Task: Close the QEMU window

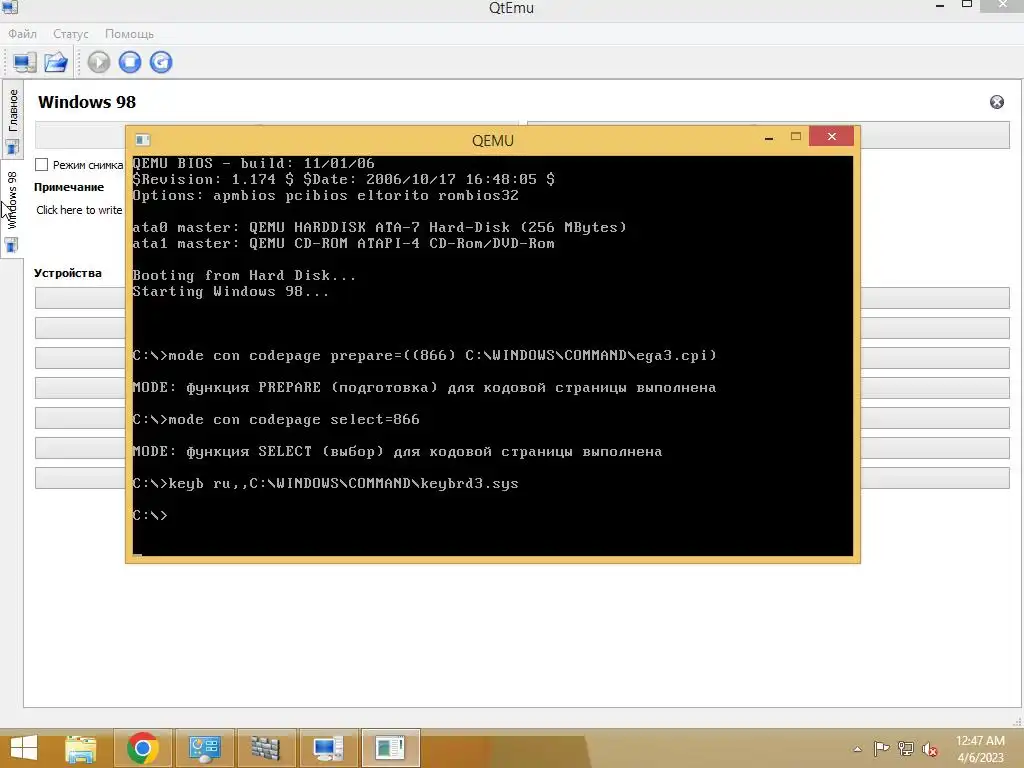Action: [x=831, y=136]
